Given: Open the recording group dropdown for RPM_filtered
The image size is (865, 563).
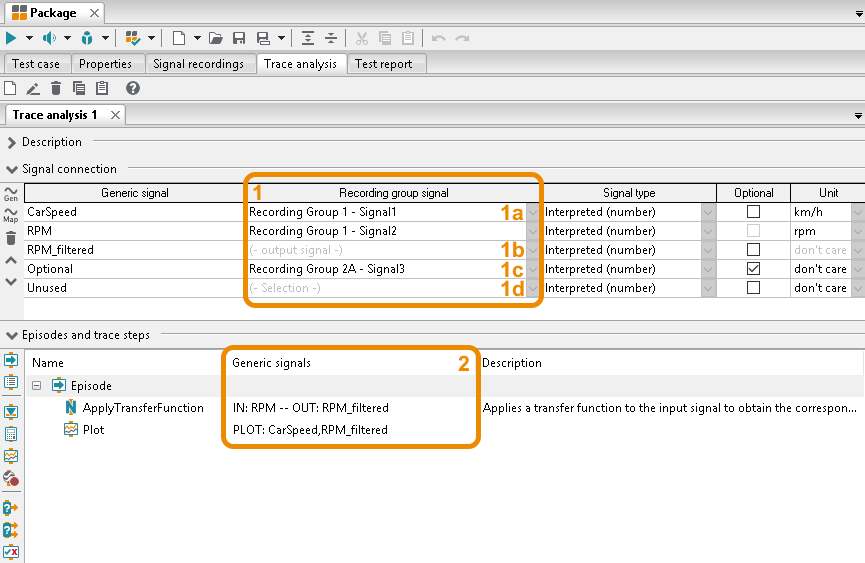Looking at the screenshot, I should click(x=532, y=250).
